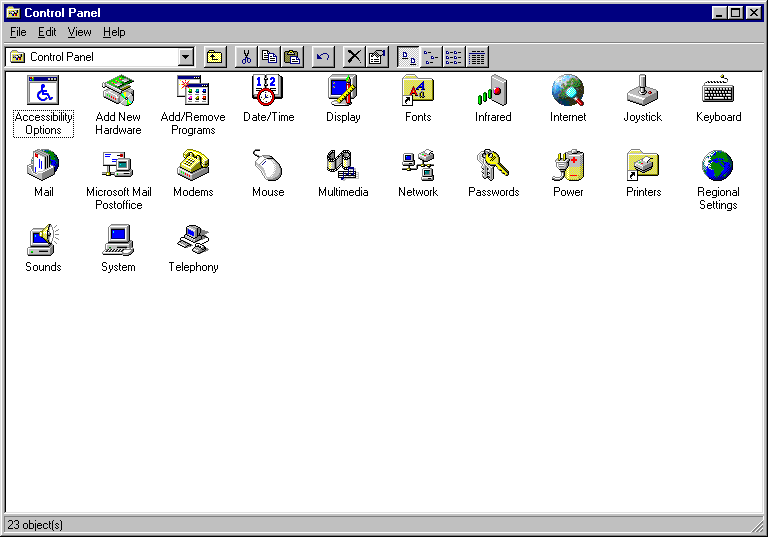
Task: Switch to List view
Action: coord(454,57)
